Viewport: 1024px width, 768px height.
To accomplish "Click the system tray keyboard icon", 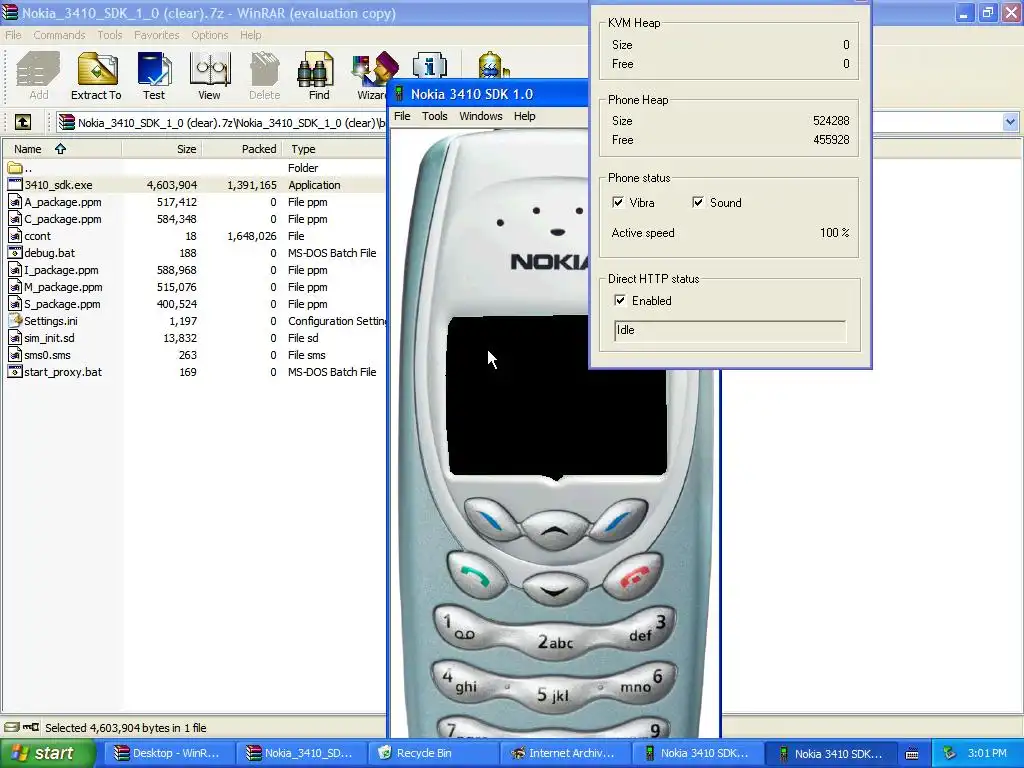I will point(912,754).
